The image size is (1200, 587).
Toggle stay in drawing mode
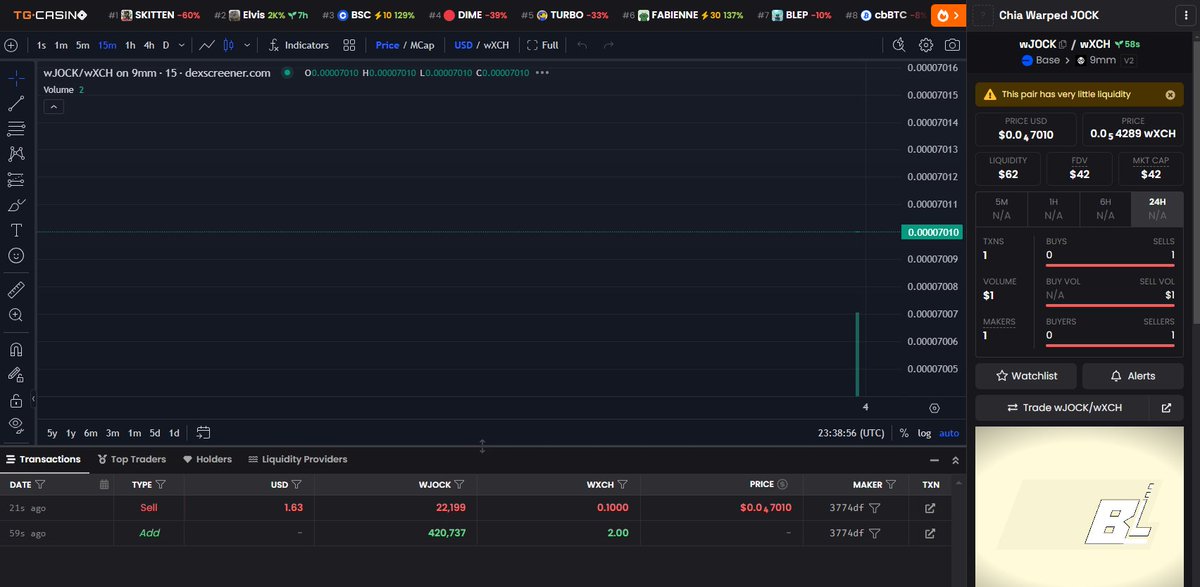tap(16, 375)
